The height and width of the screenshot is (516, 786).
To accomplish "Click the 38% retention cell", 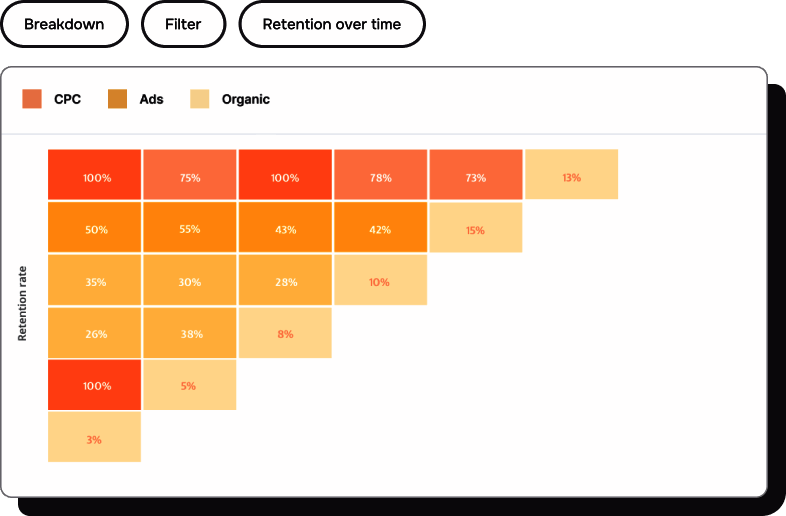I will [x=190, y=334].
